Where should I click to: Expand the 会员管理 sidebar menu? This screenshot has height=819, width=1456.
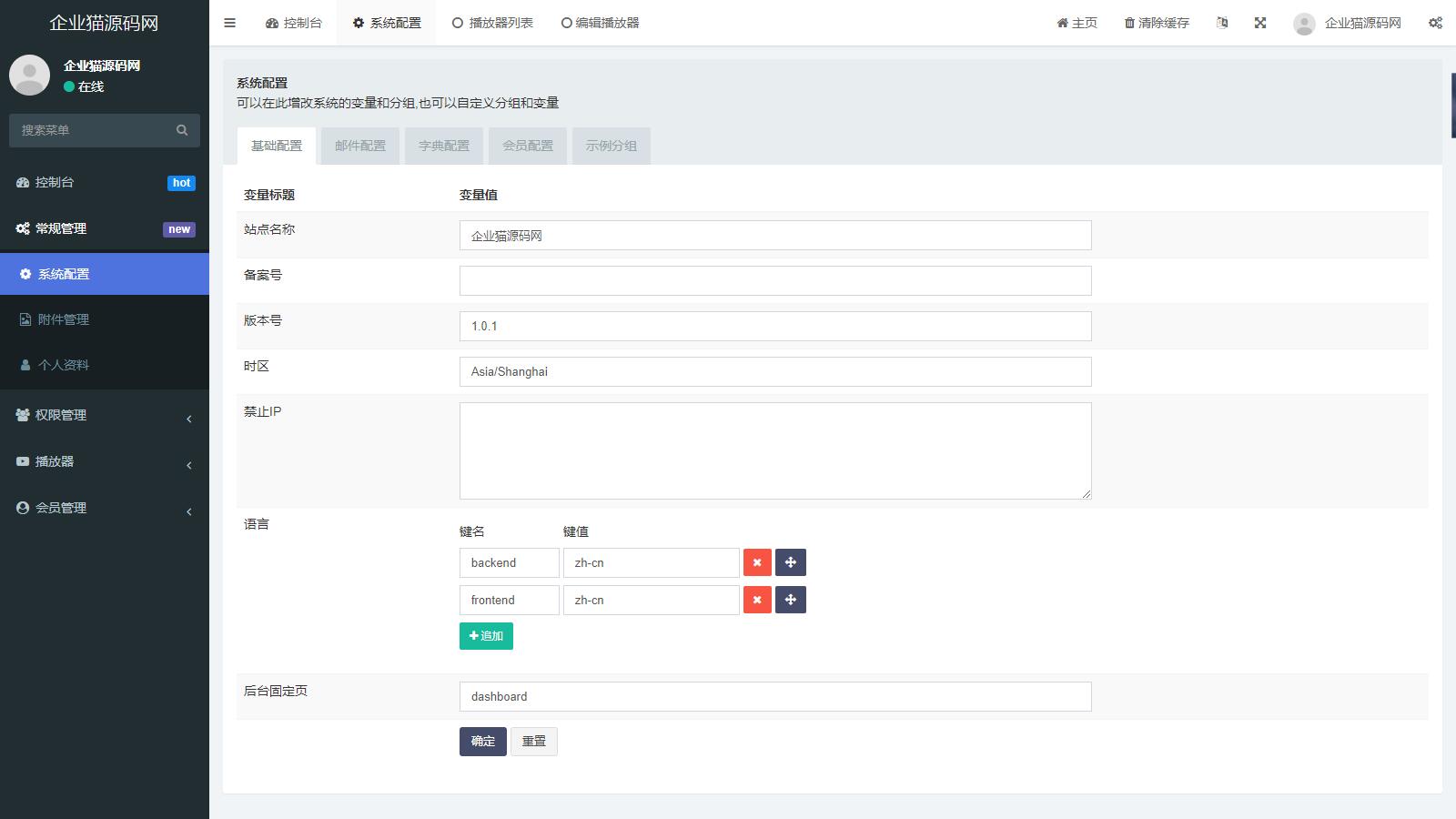[x=104, y=508]
